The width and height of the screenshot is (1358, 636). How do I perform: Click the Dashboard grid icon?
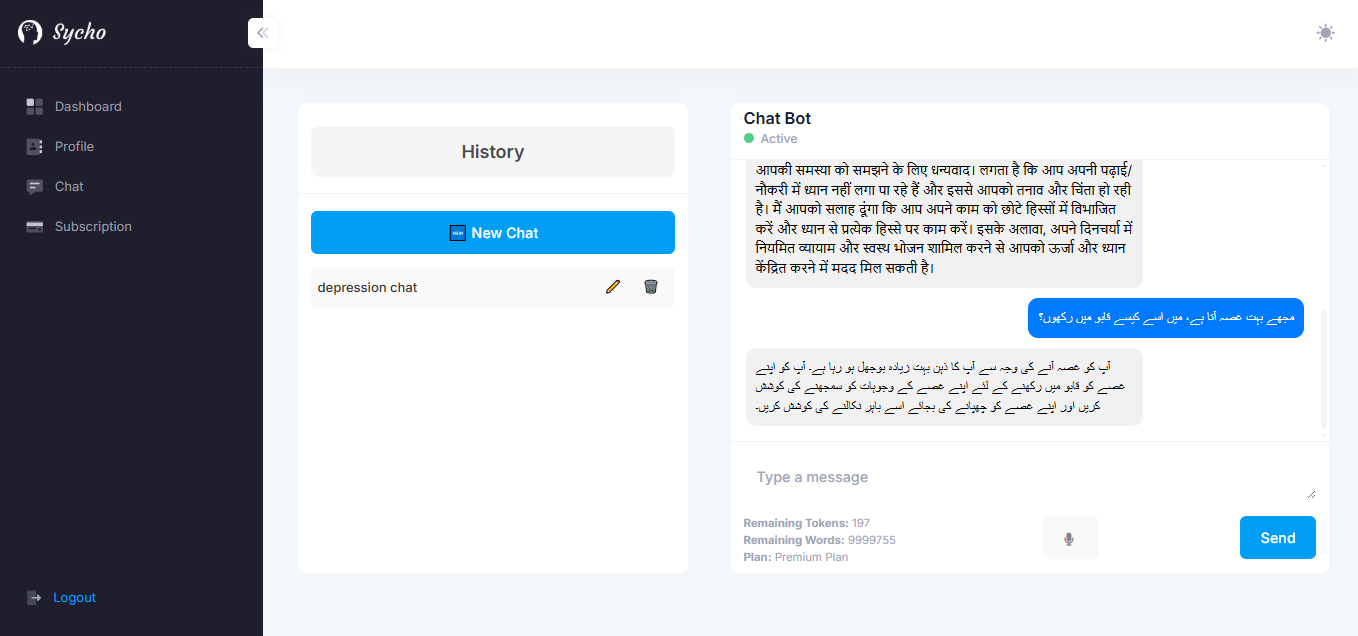coord(35,107)
